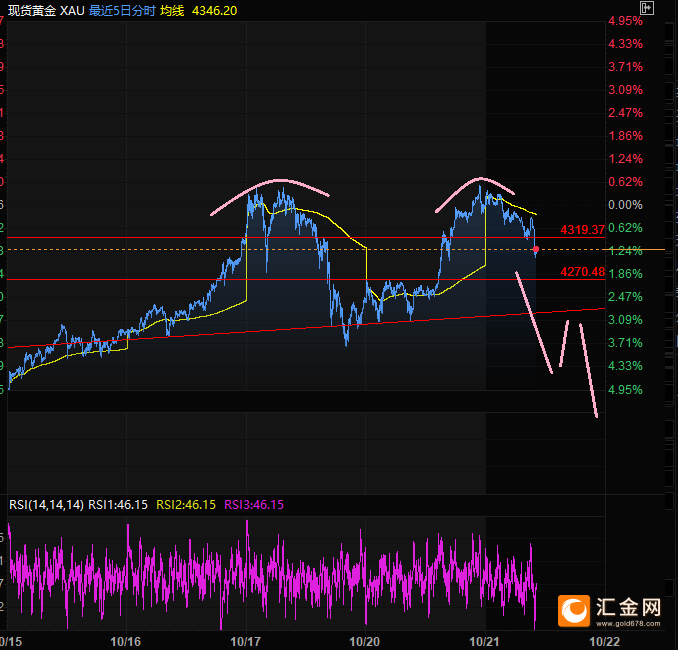This screenshot has height=650, width=678.
Task: Select the 10/16 date on the time axis
Action: 125,641
